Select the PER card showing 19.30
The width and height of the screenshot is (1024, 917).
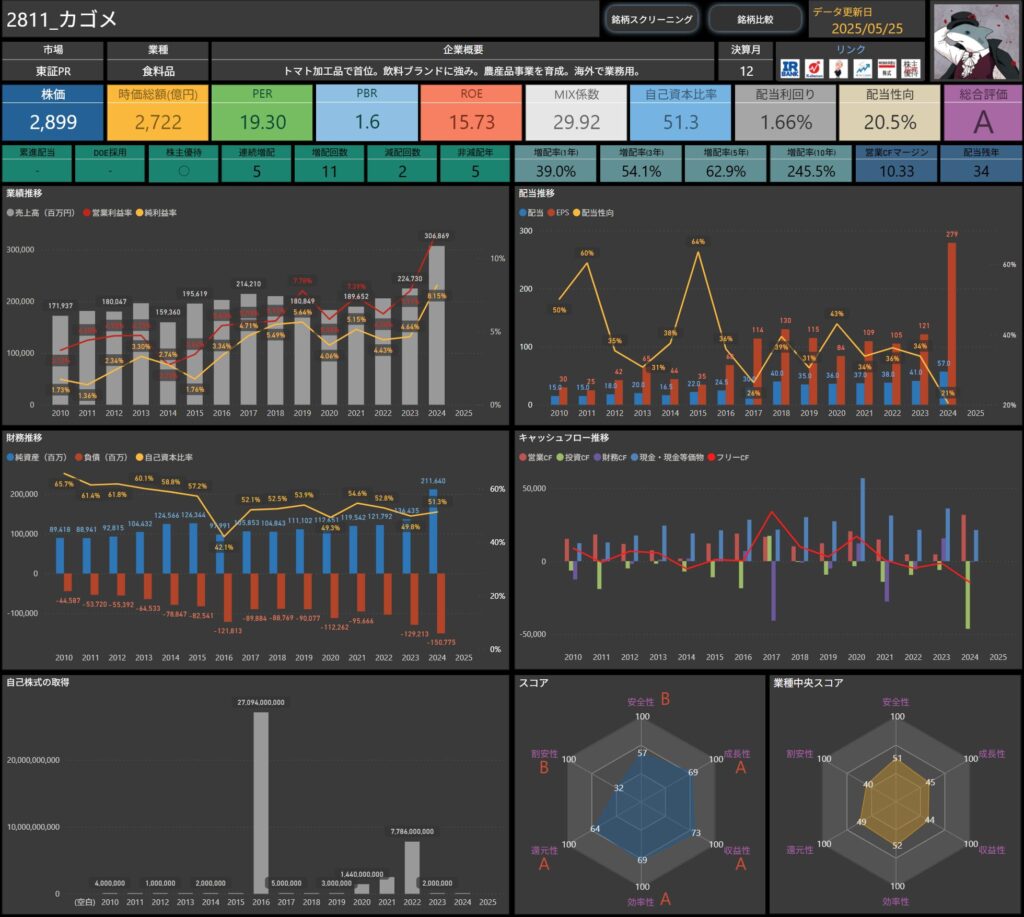tap(262, 112)
